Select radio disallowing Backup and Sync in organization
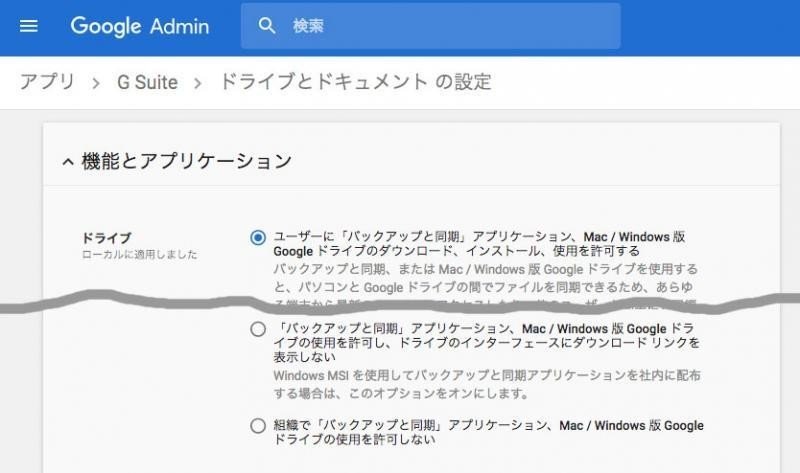Viewport: 800px width, 473px height. (258, 426)
